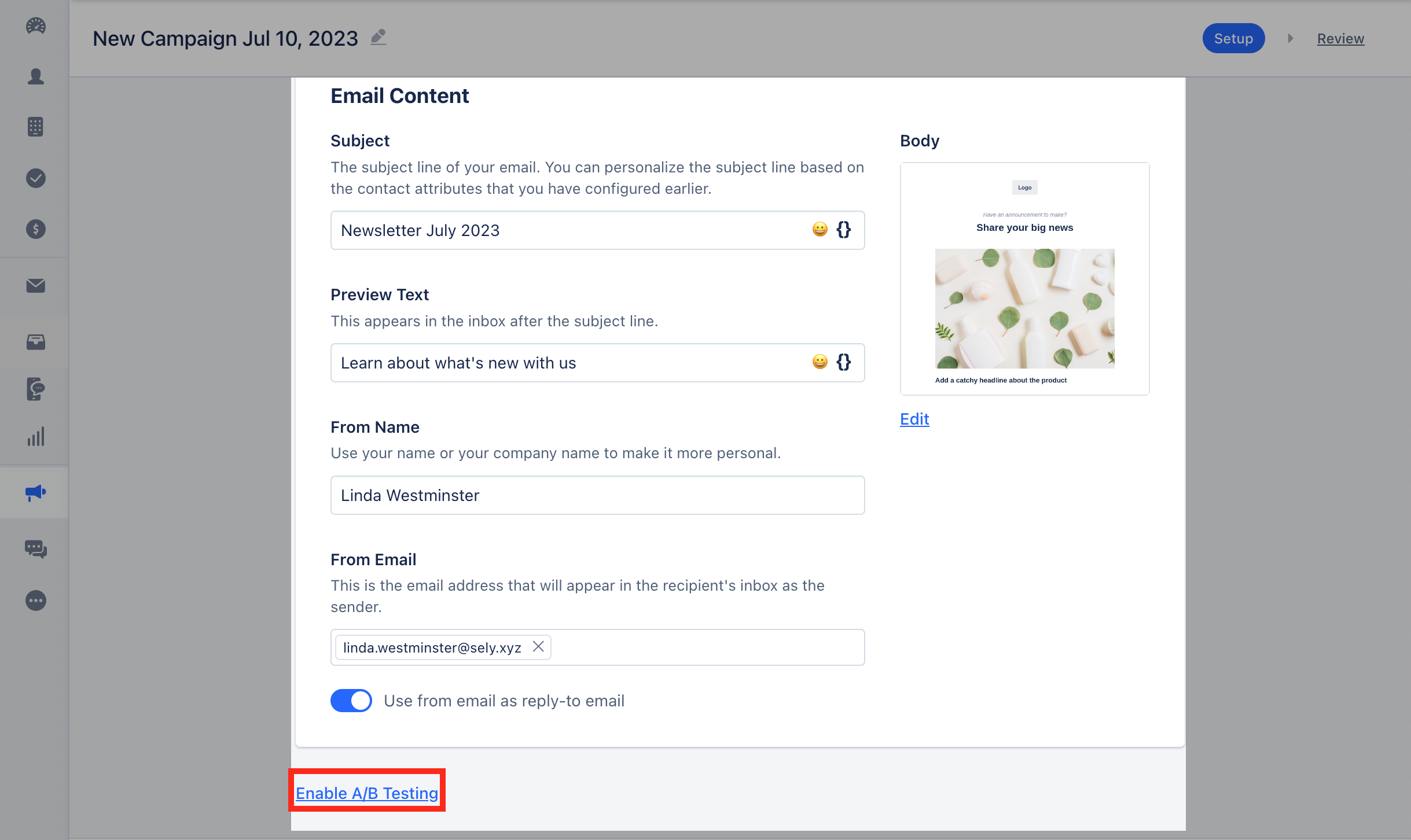Open personalization attributes for Preview Text
Screen dimensions: 1411x840
[x=843, y=363]
